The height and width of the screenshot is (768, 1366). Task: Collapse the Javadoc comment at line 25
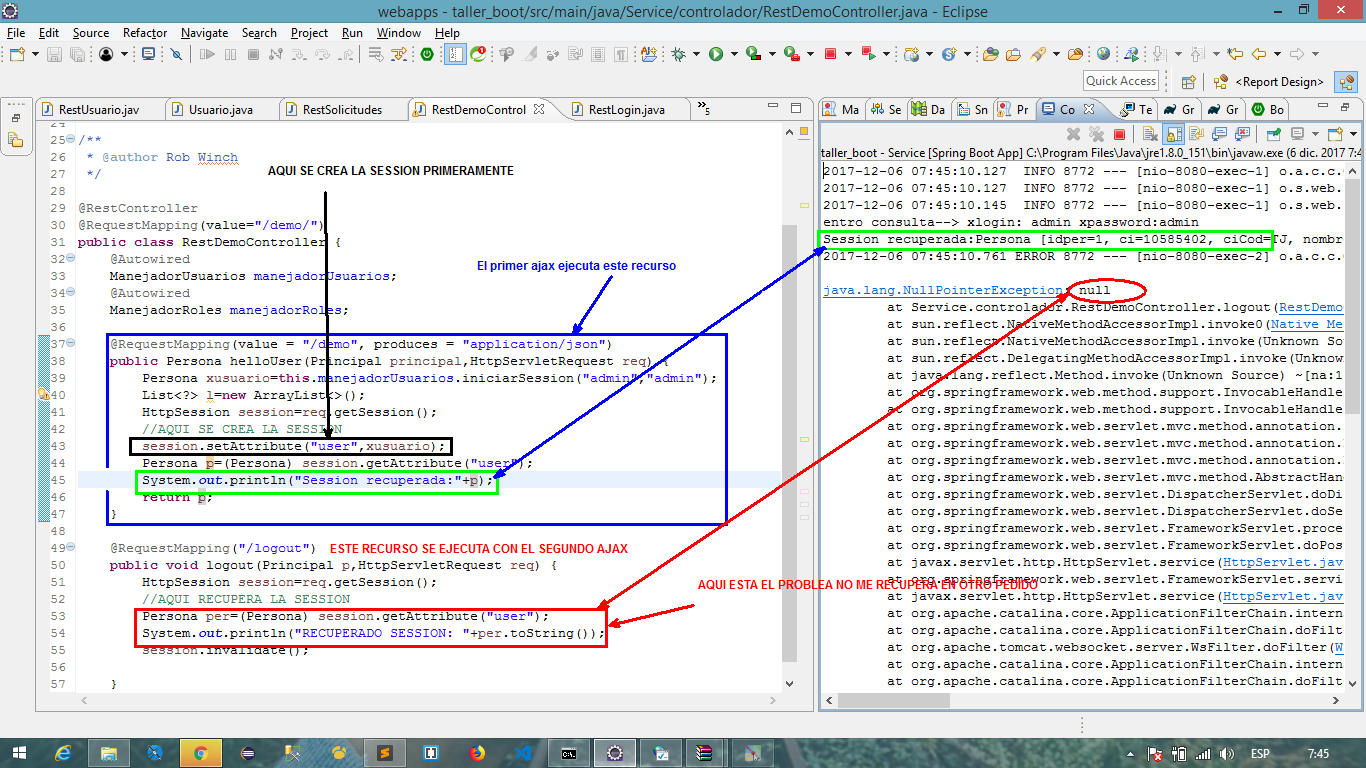coord(69,140)
